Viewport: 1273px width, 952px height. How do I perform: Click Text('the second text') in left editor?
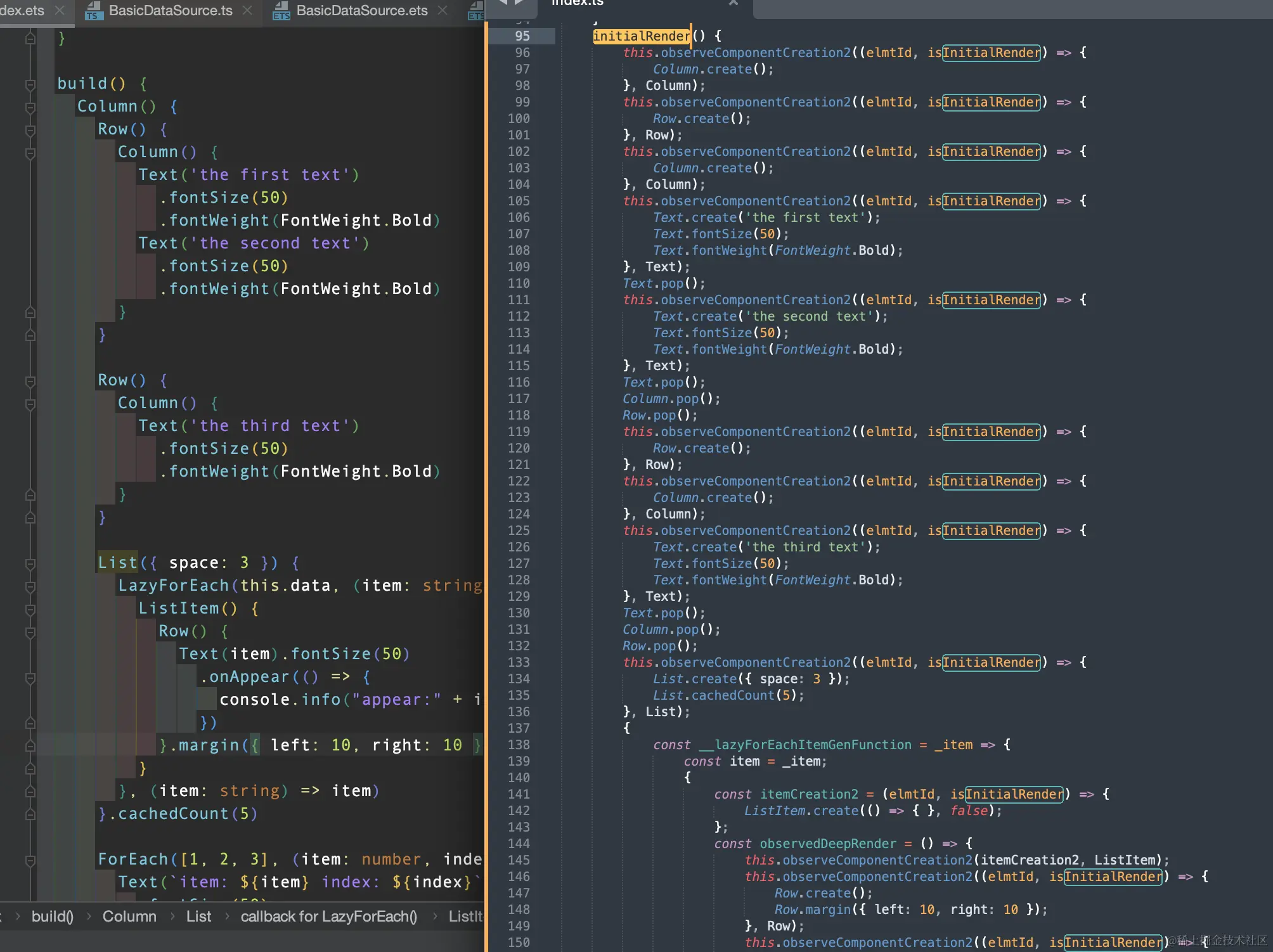254,243
